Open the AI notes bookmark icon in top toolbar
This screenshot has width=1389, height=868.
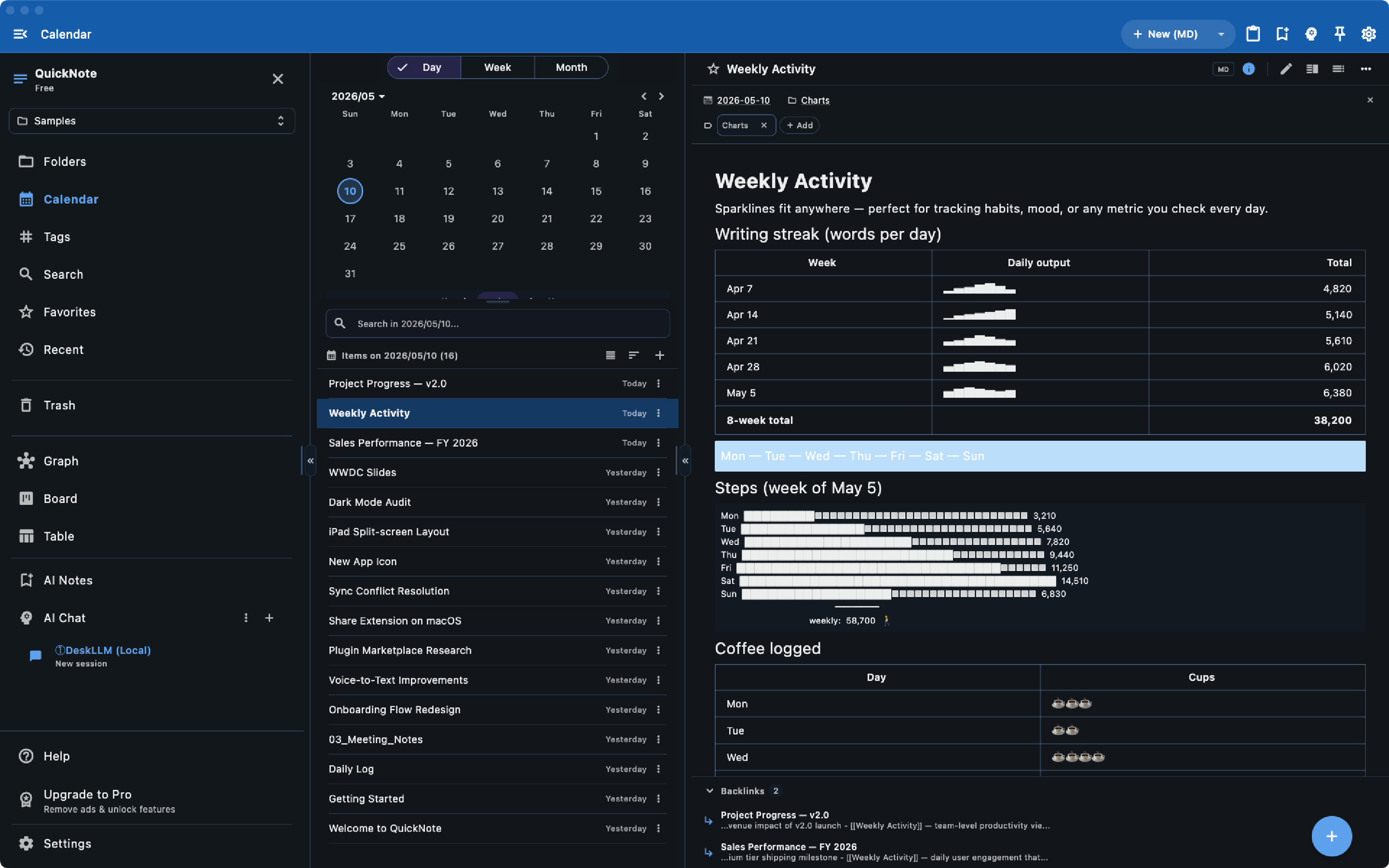pyautogui.click(x=1281, y=34)
